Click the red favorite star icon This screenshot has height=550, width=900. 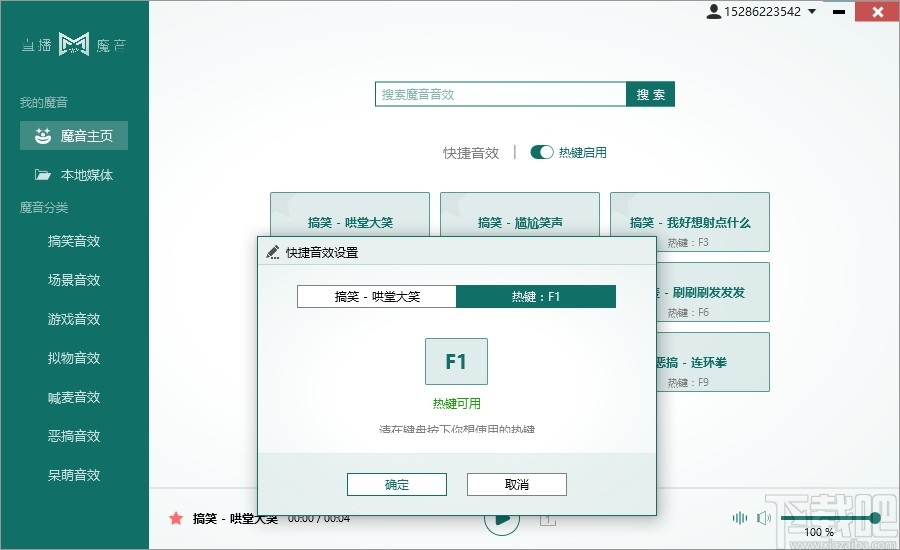point(176,518)
